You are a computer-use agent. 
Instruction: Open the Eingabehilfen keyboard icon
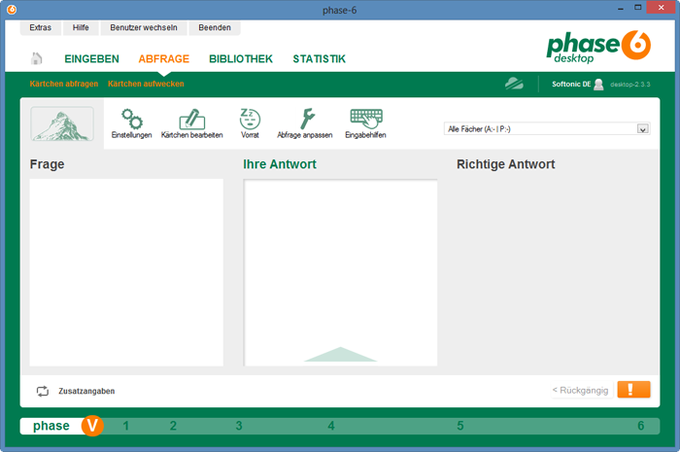tap(366, 118)
